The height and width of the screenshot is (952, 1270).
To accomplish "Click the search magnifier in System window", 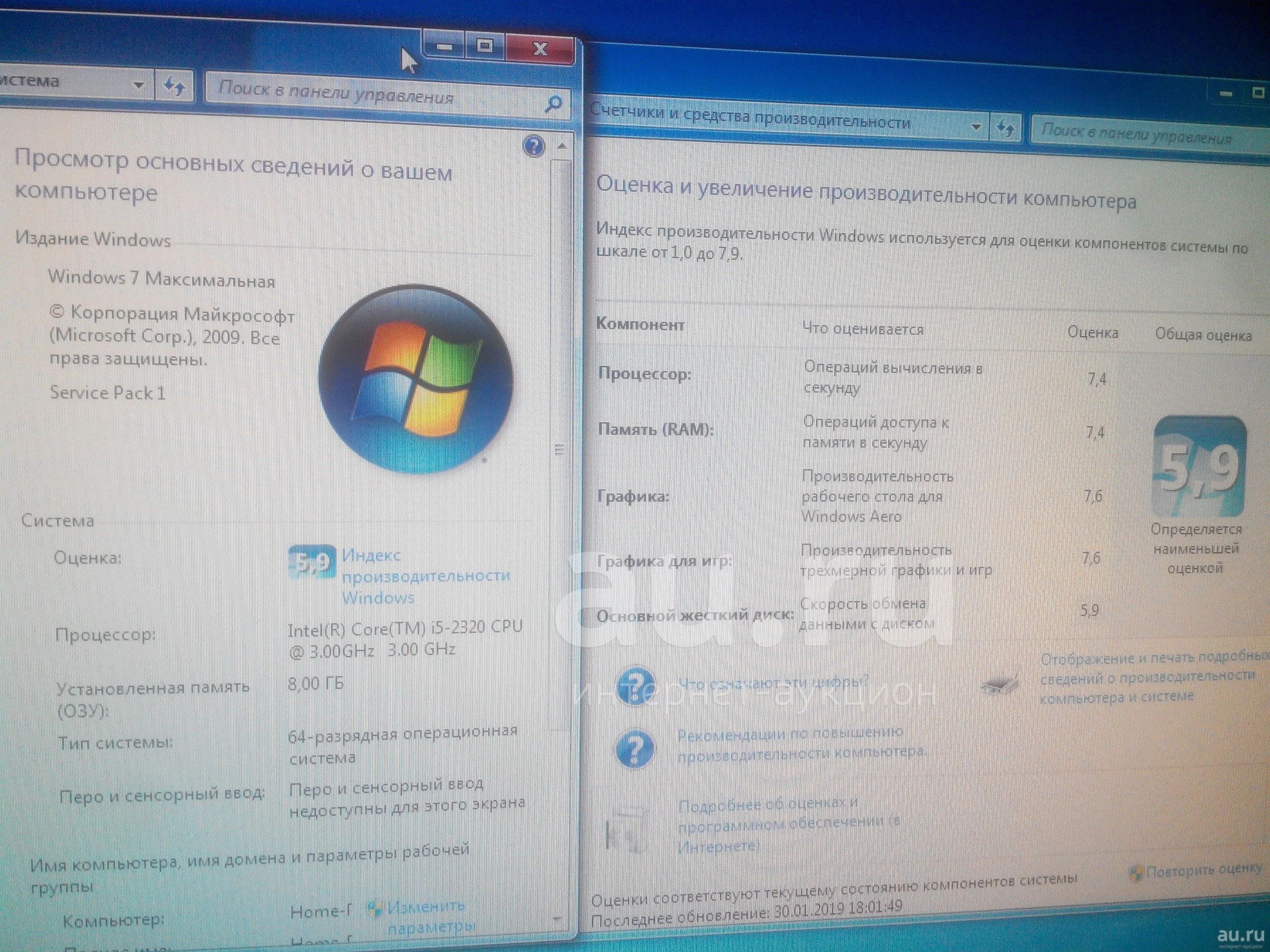I will [x=552, y=104].
